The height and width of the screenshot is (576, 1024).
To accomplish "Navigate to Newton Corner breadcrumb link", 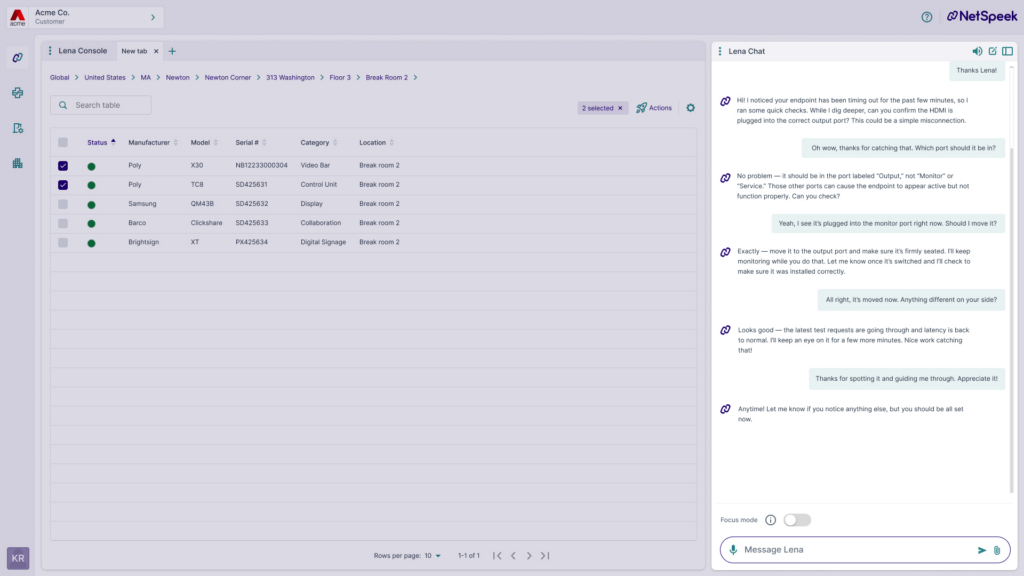I will pos(227,77).
